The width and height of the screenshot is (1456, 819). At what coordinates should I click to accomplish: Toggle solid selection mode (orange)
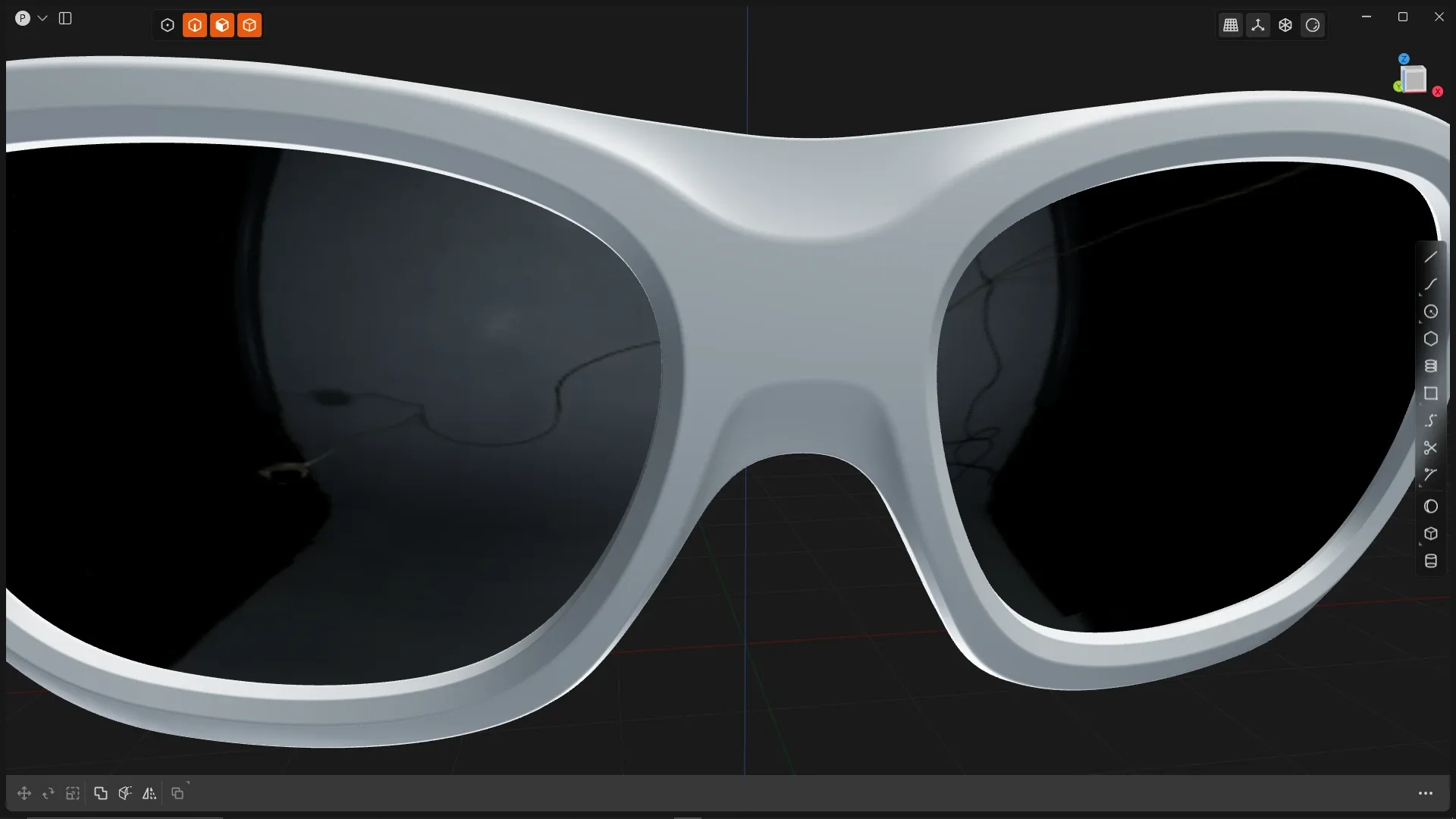coord(249,25)
